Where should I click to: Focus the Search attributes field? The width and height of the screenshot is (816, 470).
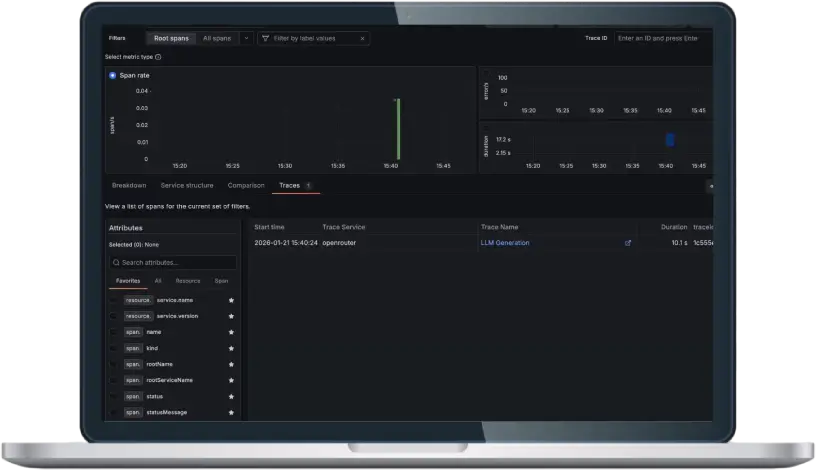pos(173,263)
